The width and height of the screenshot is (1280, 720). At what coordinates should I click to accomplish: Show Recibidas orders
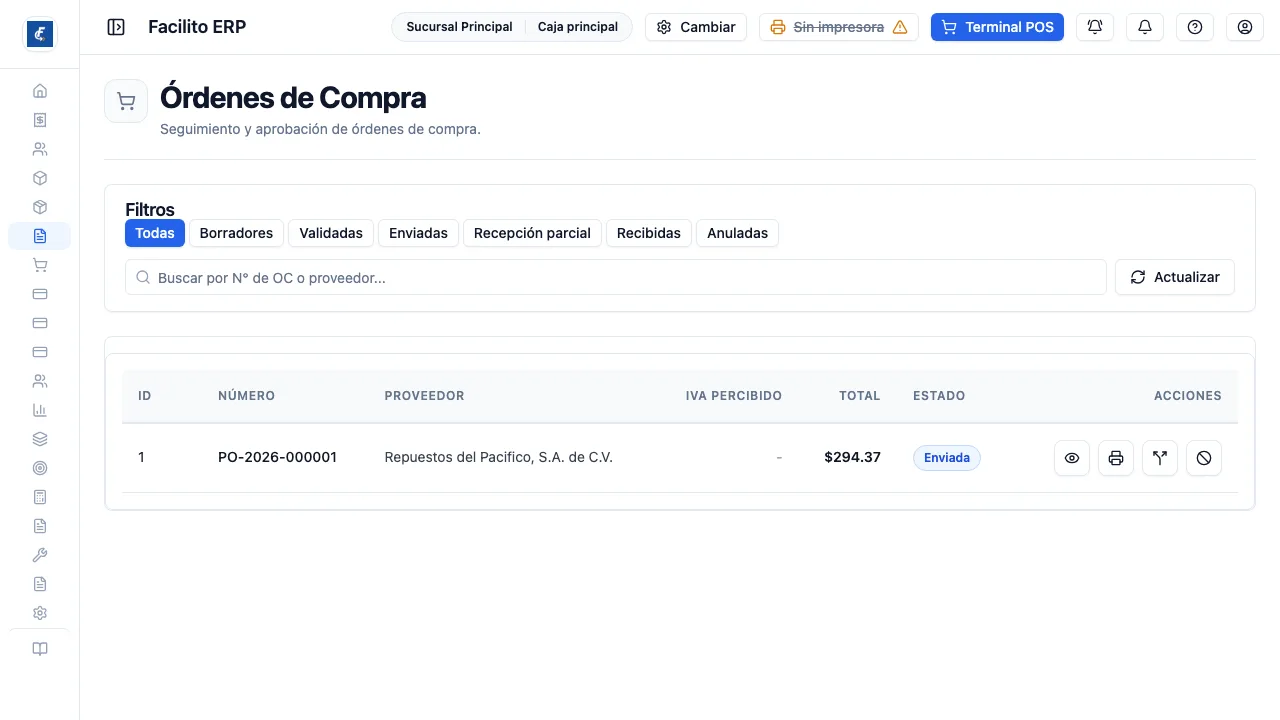tap(649, 233)
